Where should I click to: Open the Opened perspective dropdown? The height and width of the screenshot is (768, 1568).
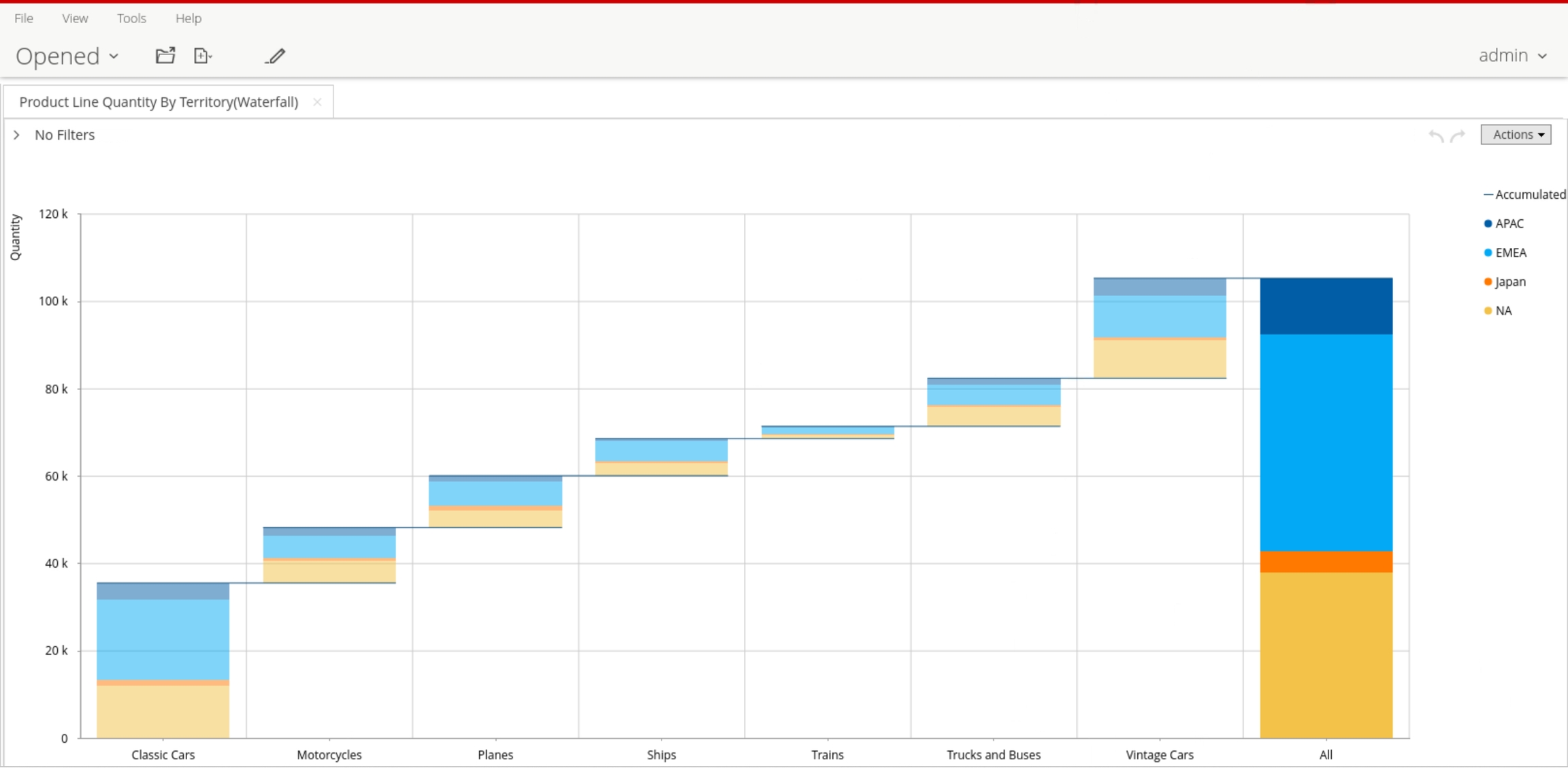[x=67, y=56]
